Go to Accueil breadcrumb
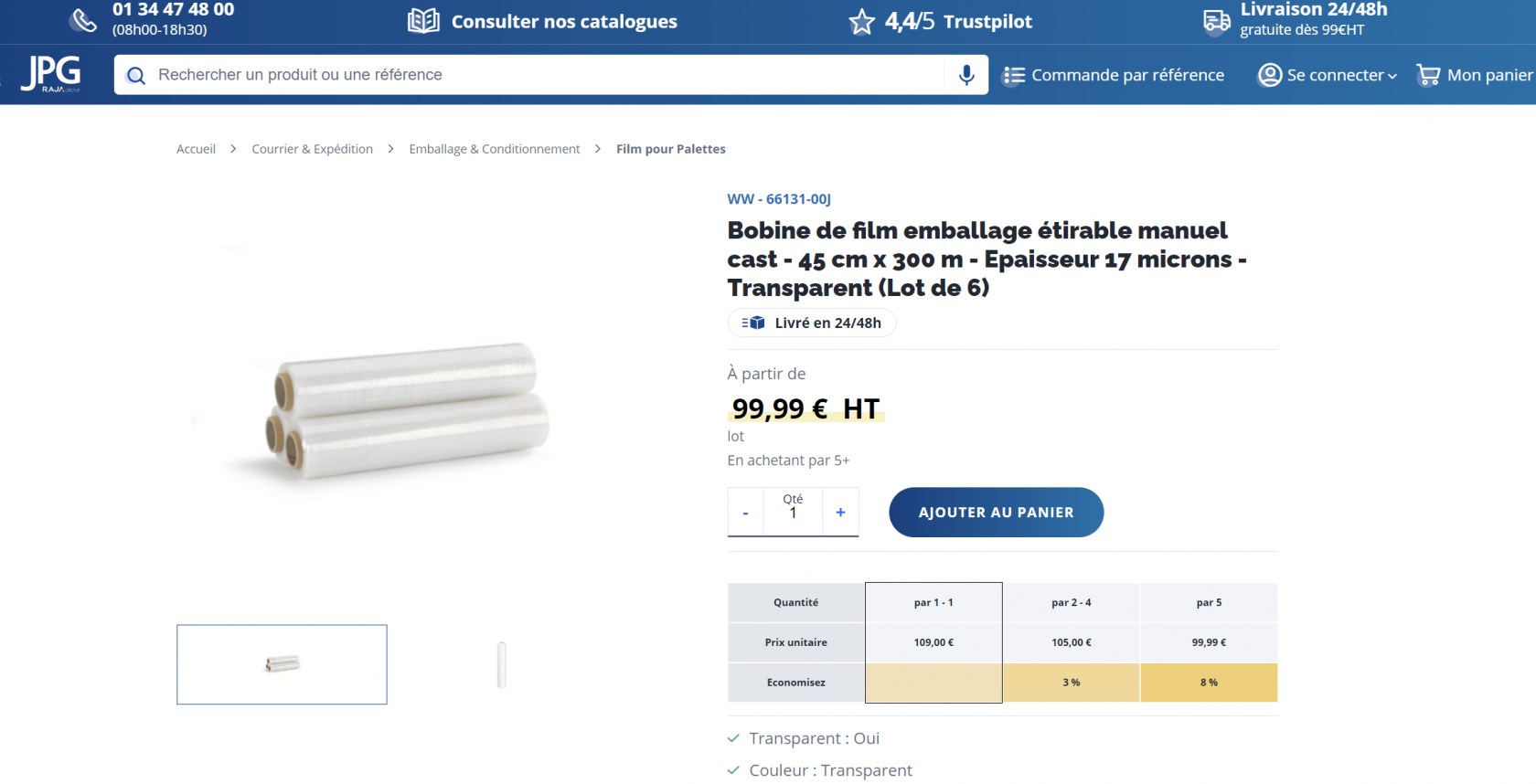1536x784 pixels. (196, 149)
